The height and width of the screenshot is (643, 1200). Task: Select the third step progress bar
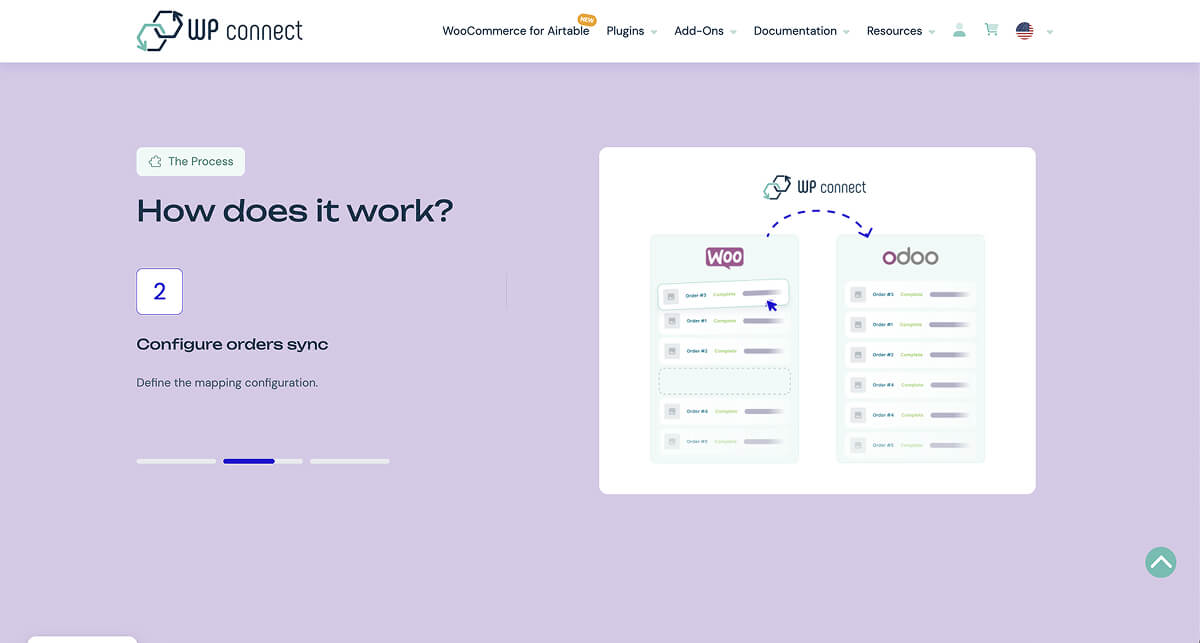(350, 461)
